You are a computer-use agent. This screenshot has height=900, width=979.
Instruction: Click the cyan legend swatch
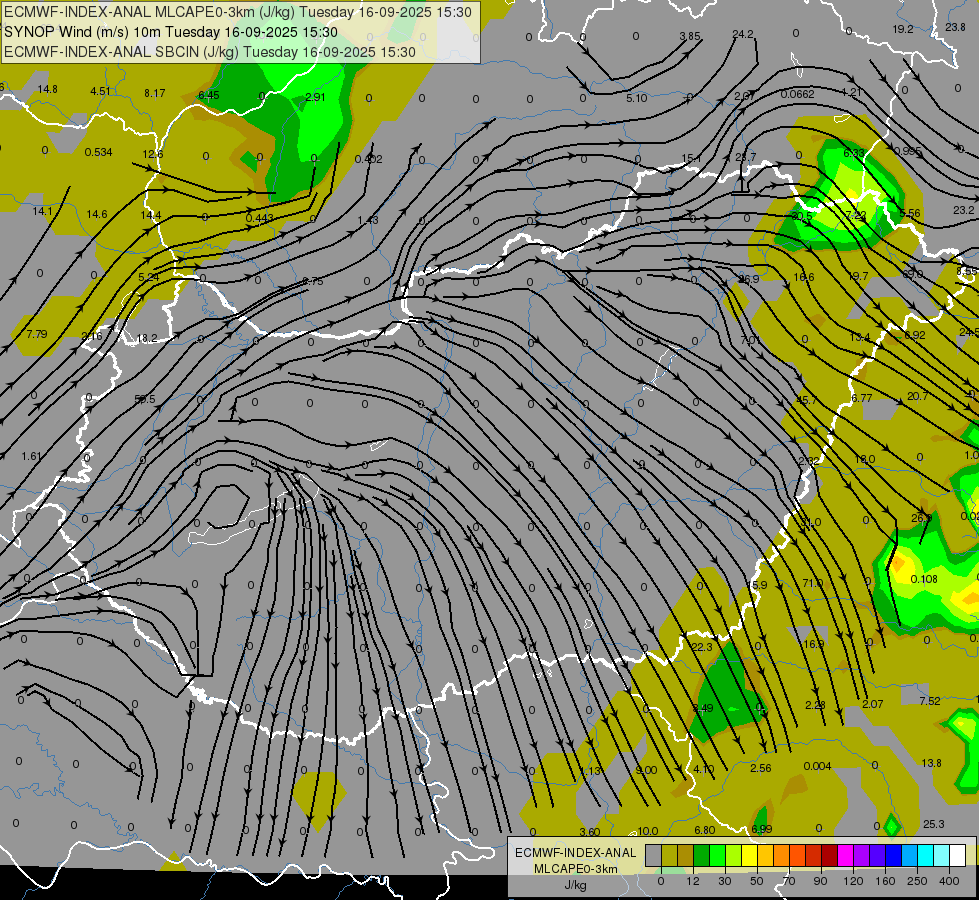pyautogui.click(x=927, y=855)
